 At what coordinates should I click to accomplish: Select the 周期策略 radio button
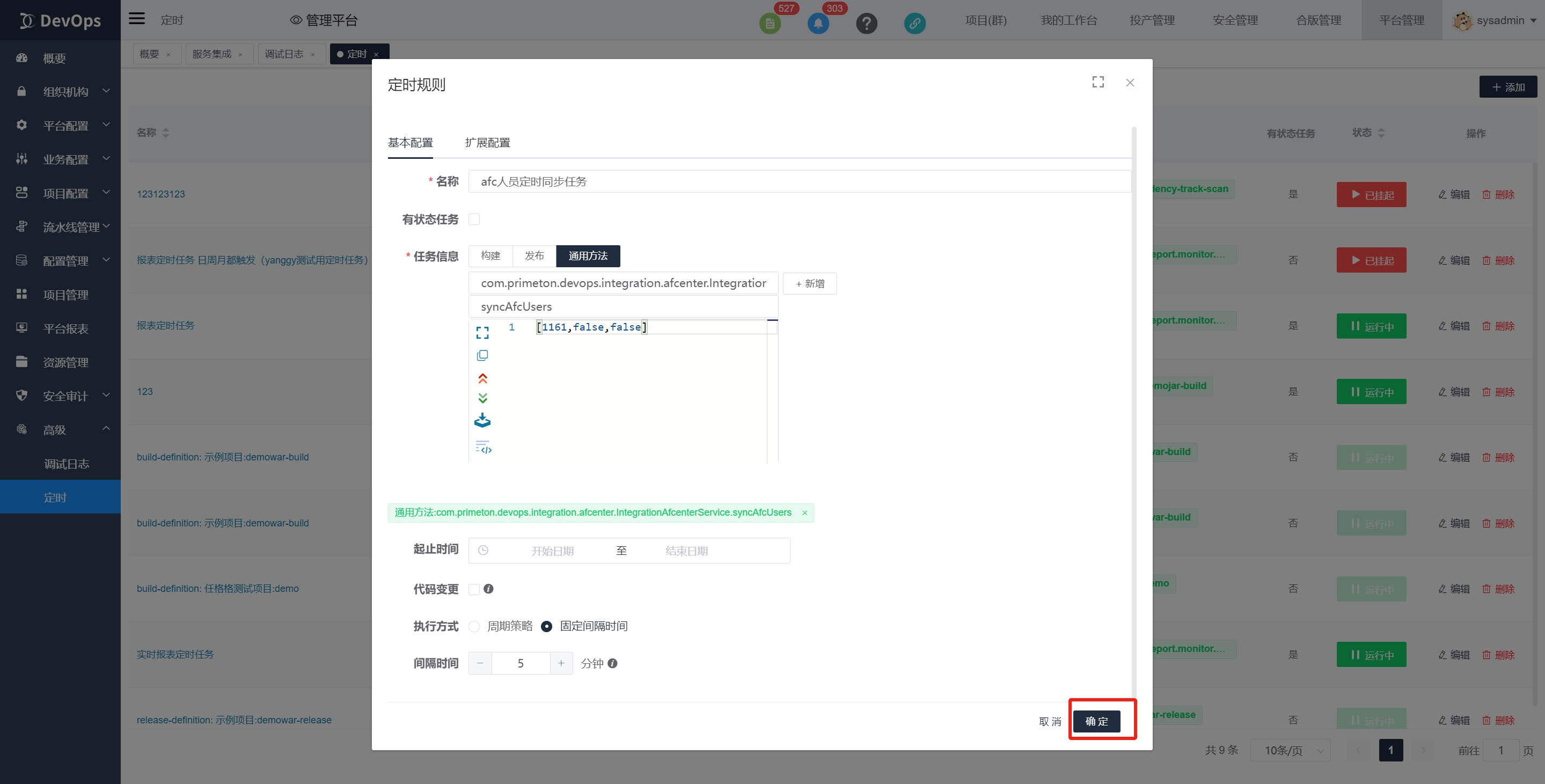(474, 626)
